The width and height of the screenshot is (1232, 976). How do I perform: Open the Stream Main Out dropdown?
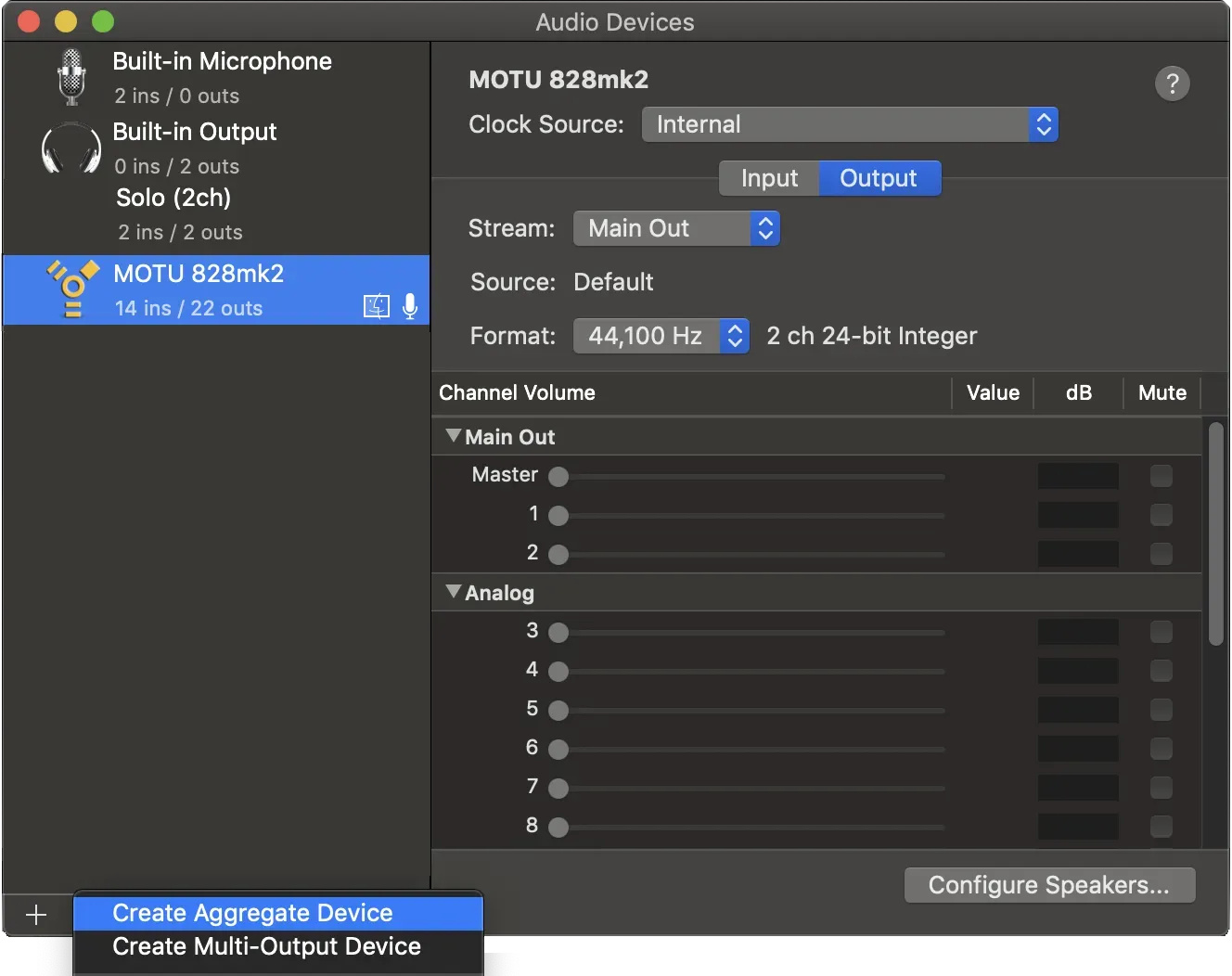click(x=676, y=228)
